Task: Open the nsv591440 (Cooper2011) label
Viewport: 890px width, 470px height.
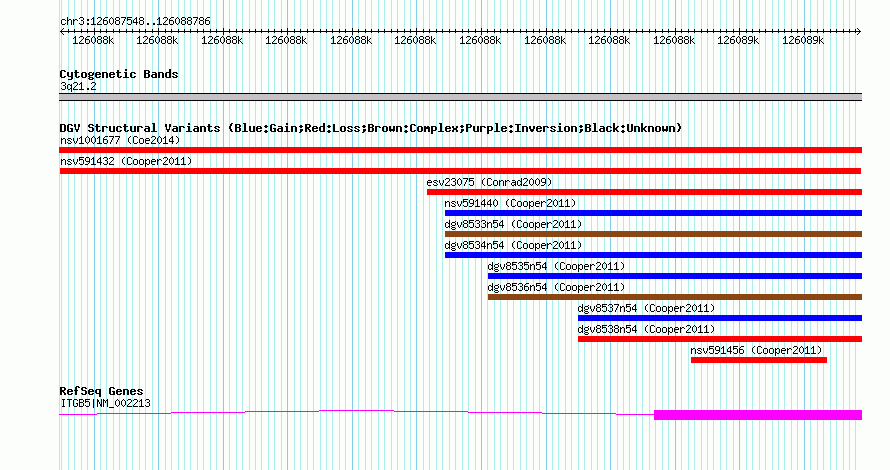Action: [x=510, y=203]
